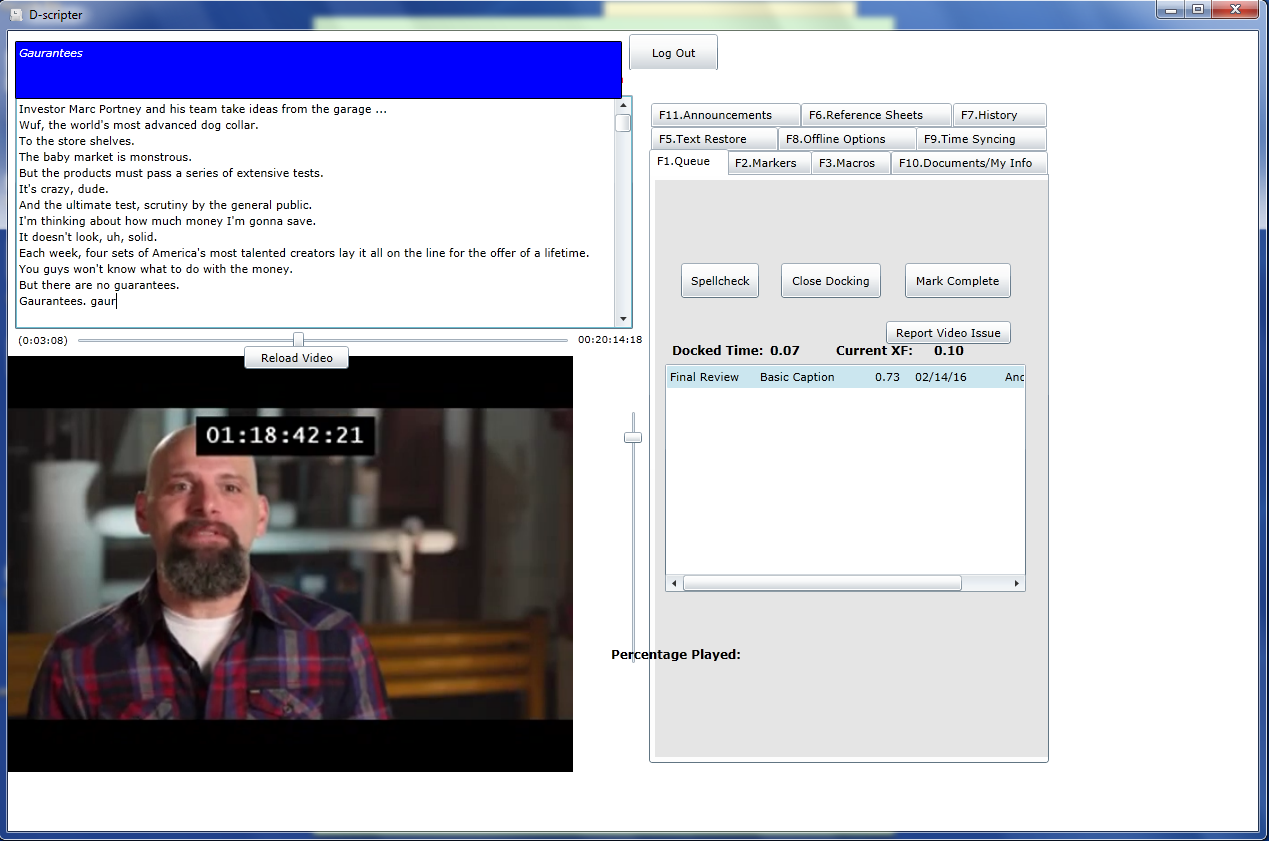Reload the video
The height and width of the screenshot is (841, 1269).
click(296, 358)
